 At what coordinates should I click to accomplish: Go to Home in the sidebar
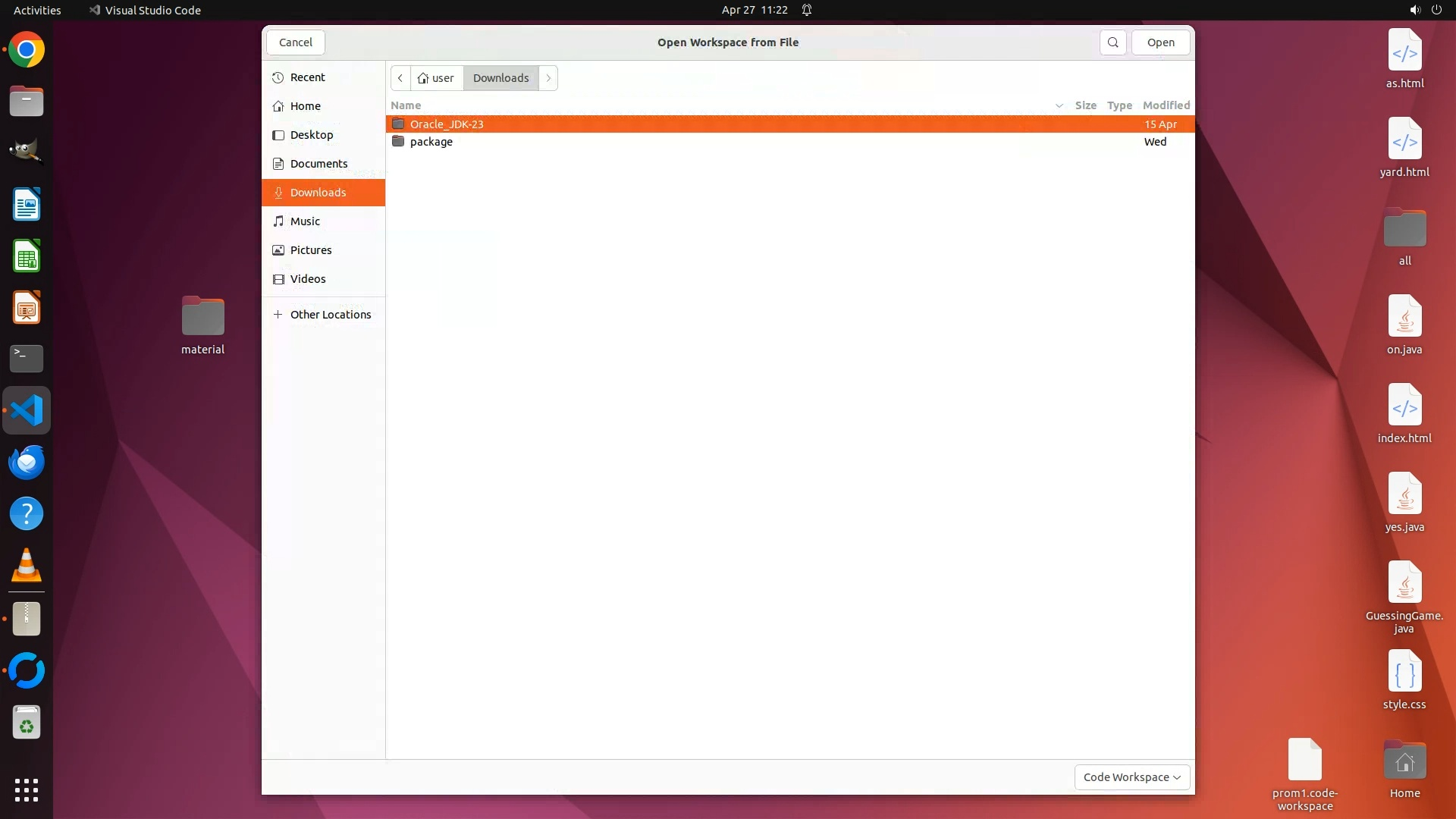pyautogui.click(x=305, y=106)
